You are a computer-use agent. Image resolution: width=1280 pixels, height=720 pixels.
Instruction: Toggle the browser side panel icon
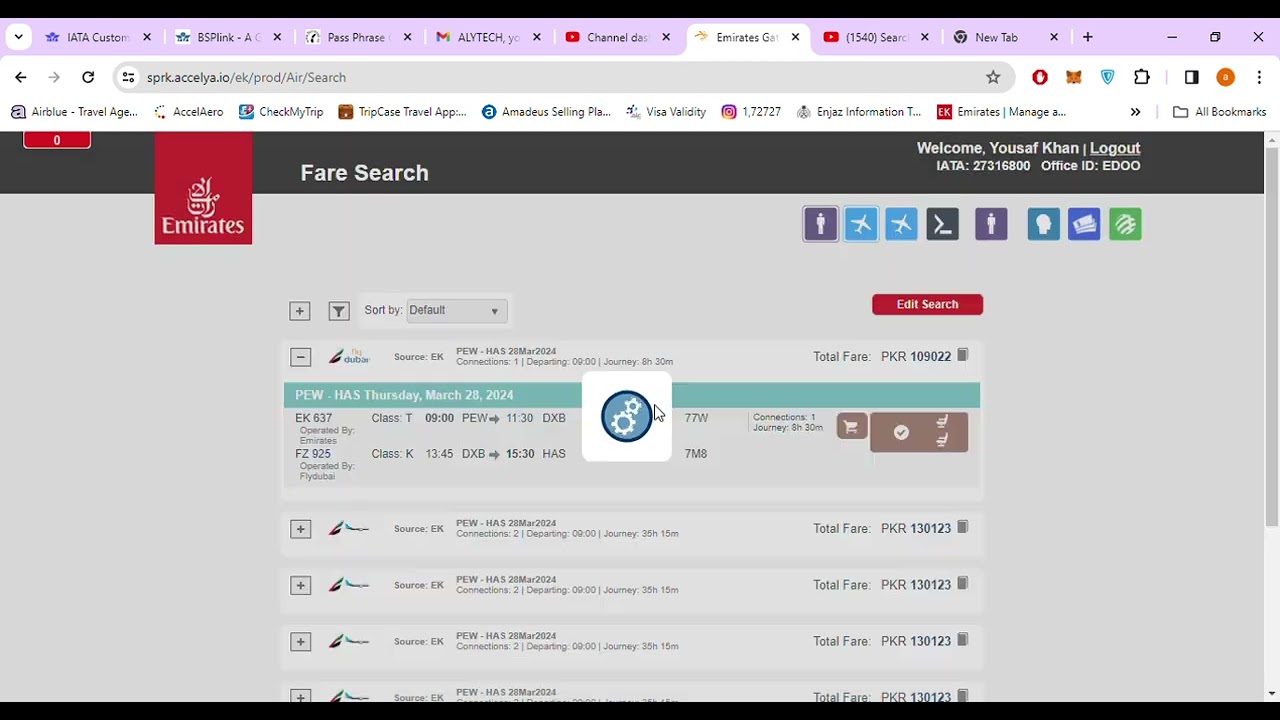1191,77
